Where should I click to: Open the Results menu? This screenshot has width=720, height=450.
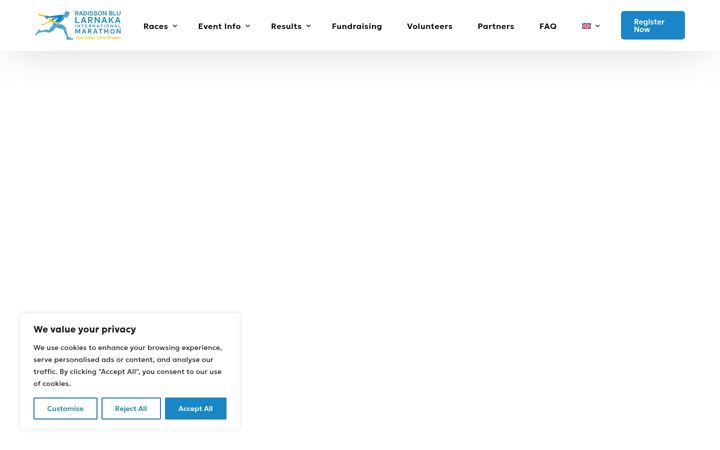[x=286, y=26]
